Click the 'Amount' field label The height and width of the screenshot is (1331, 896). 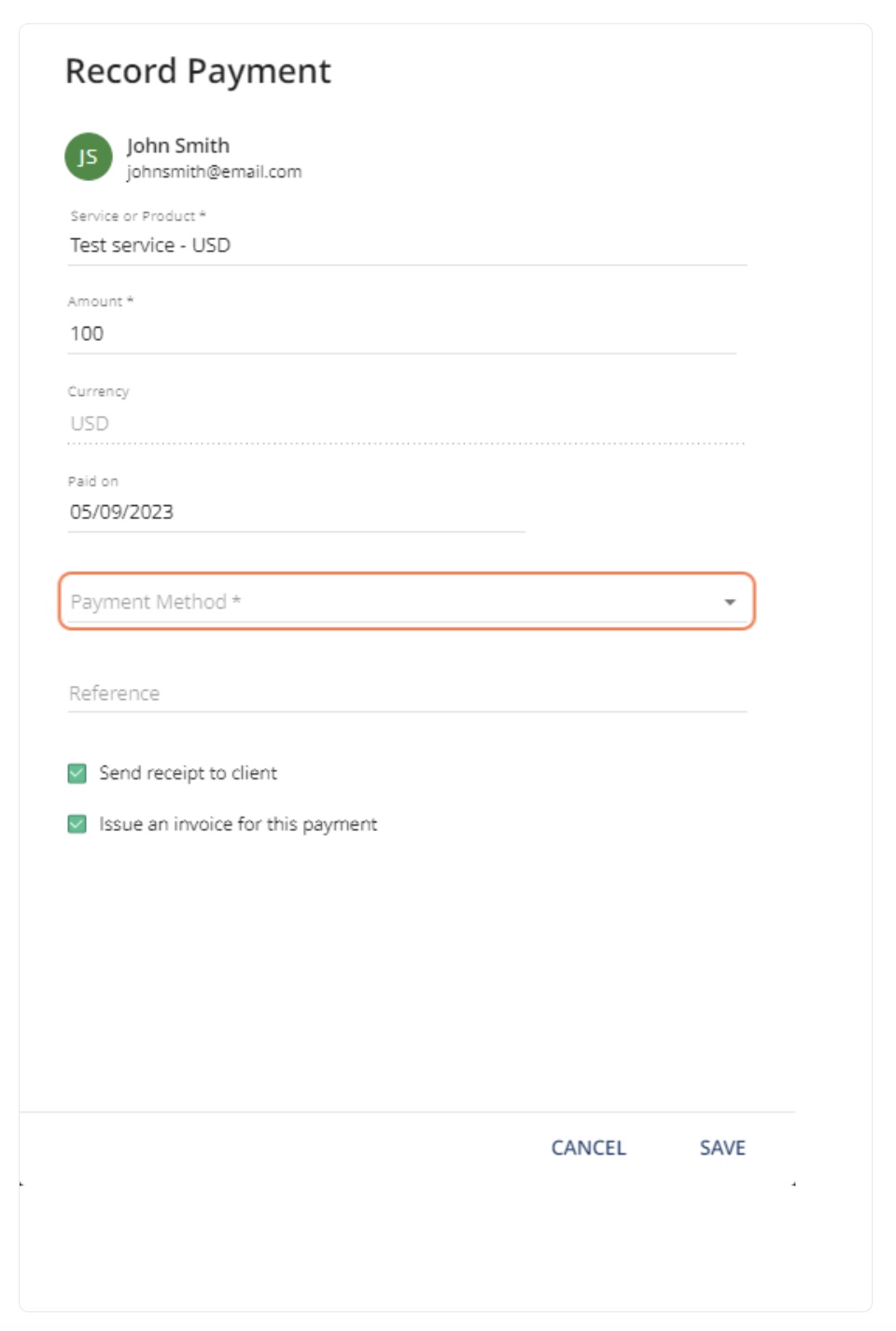click(101, 301)
